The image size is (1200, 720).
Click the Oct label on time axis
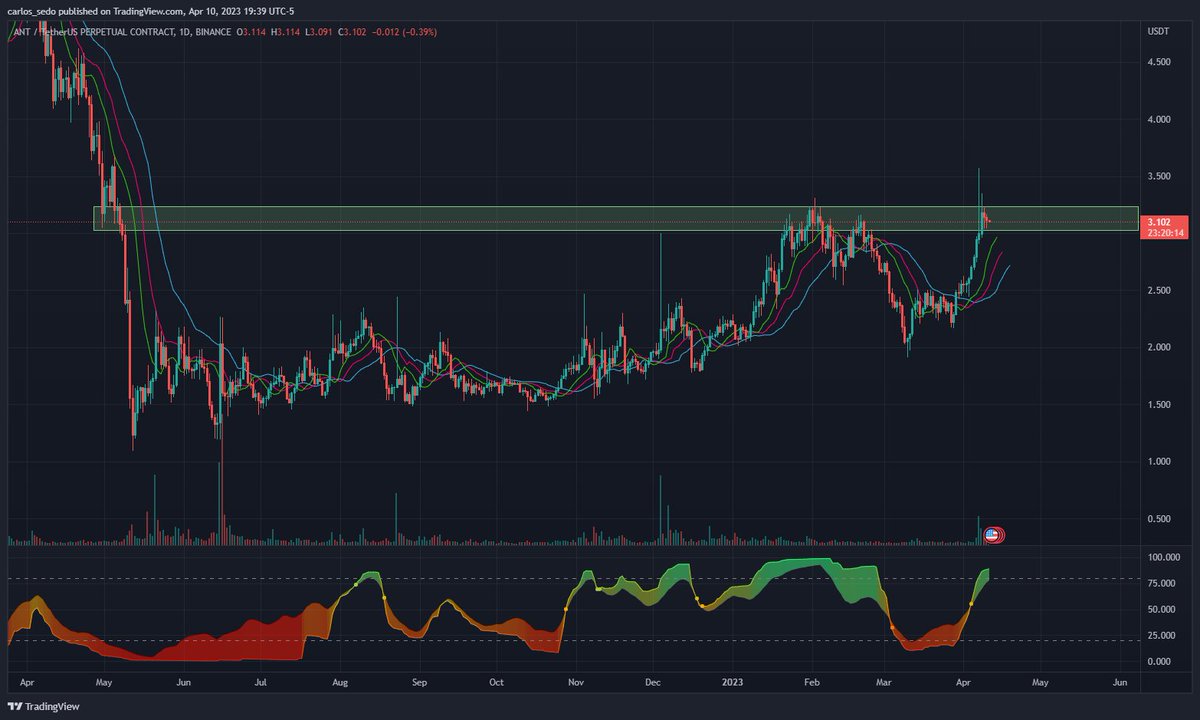[497, 682]
